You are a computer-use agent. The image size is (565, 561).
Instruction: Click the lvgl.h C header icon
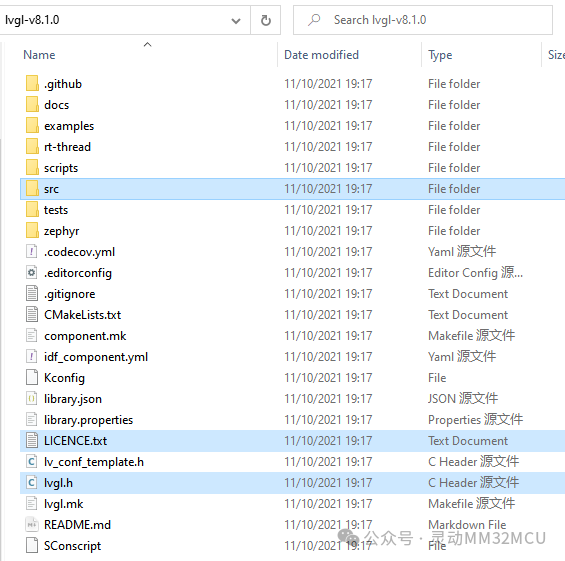[32, 482]
